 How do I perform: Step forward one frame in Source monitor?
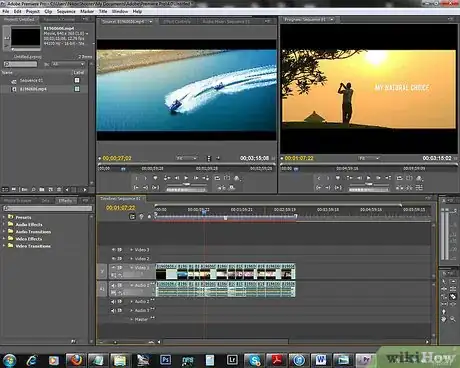coord(196,178)
